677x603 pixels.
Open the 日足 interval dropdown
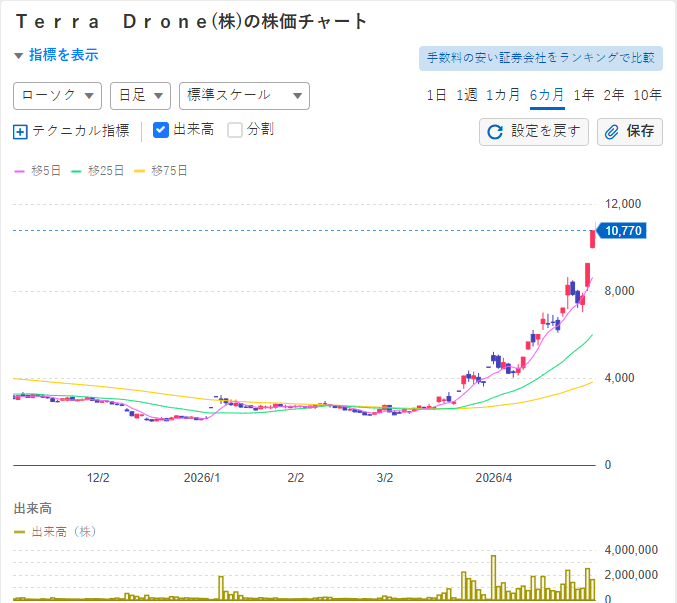(140, 96)
